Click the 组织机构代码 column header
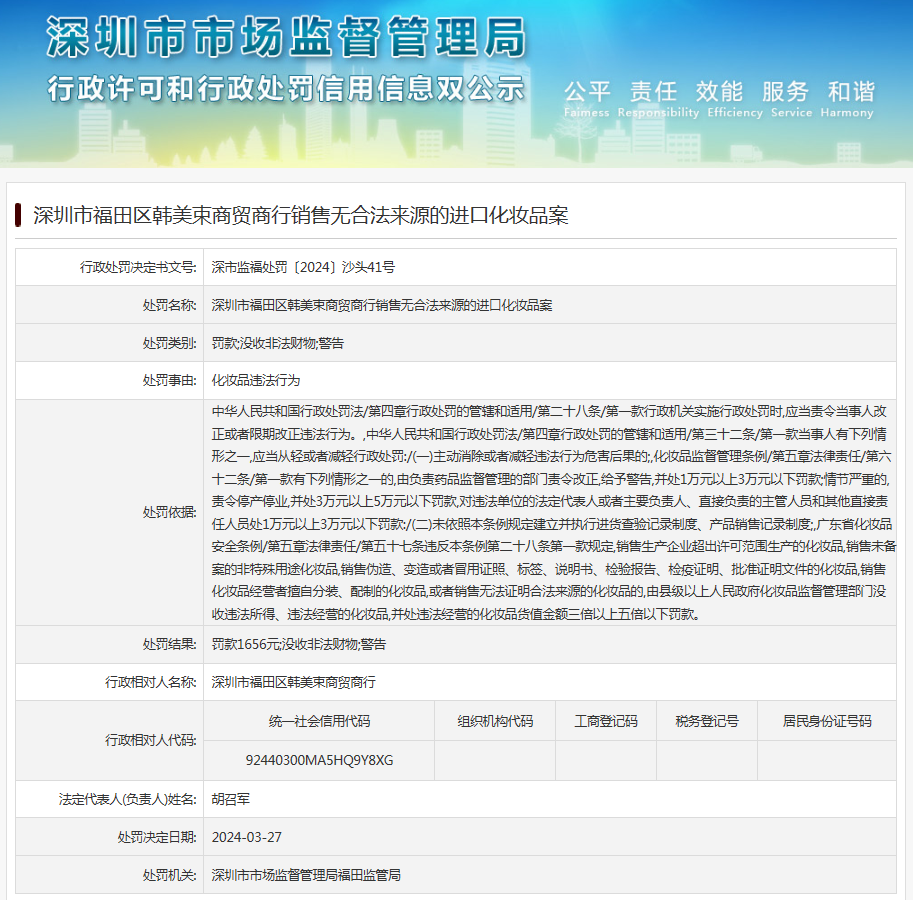Image resolution: width=913 pixels, height=900 pixels. (x=494, y=720)
